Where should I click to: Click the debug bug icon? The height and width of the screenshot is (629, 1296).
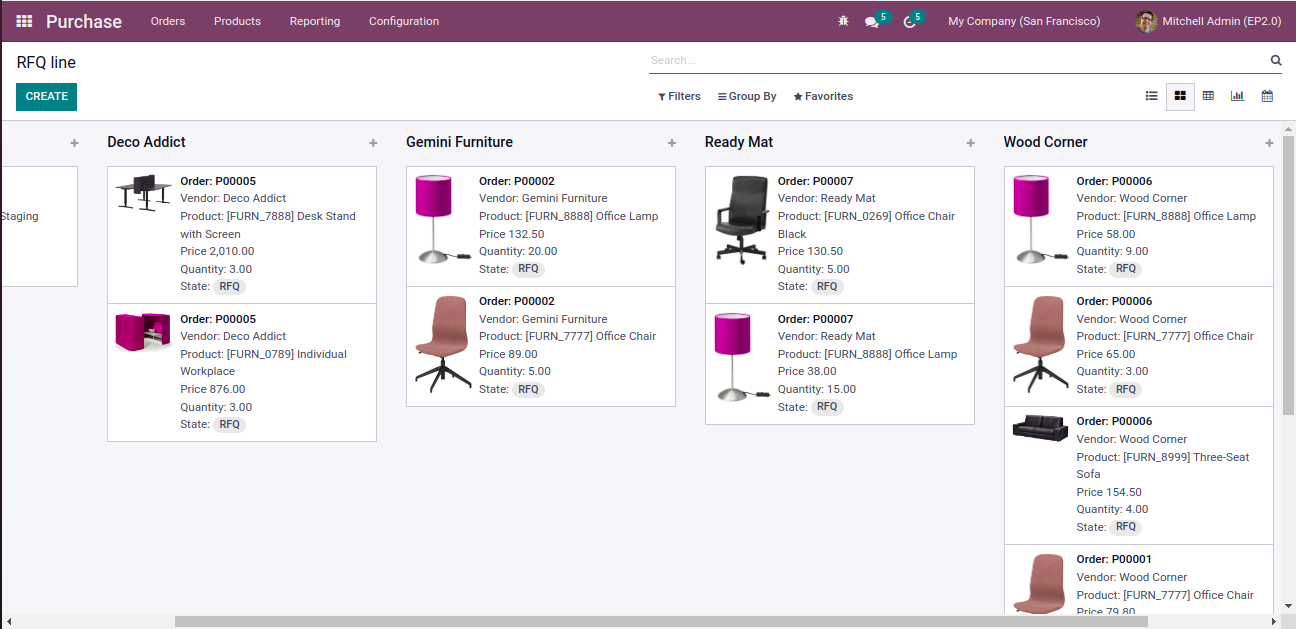click(x=843, y=21)
